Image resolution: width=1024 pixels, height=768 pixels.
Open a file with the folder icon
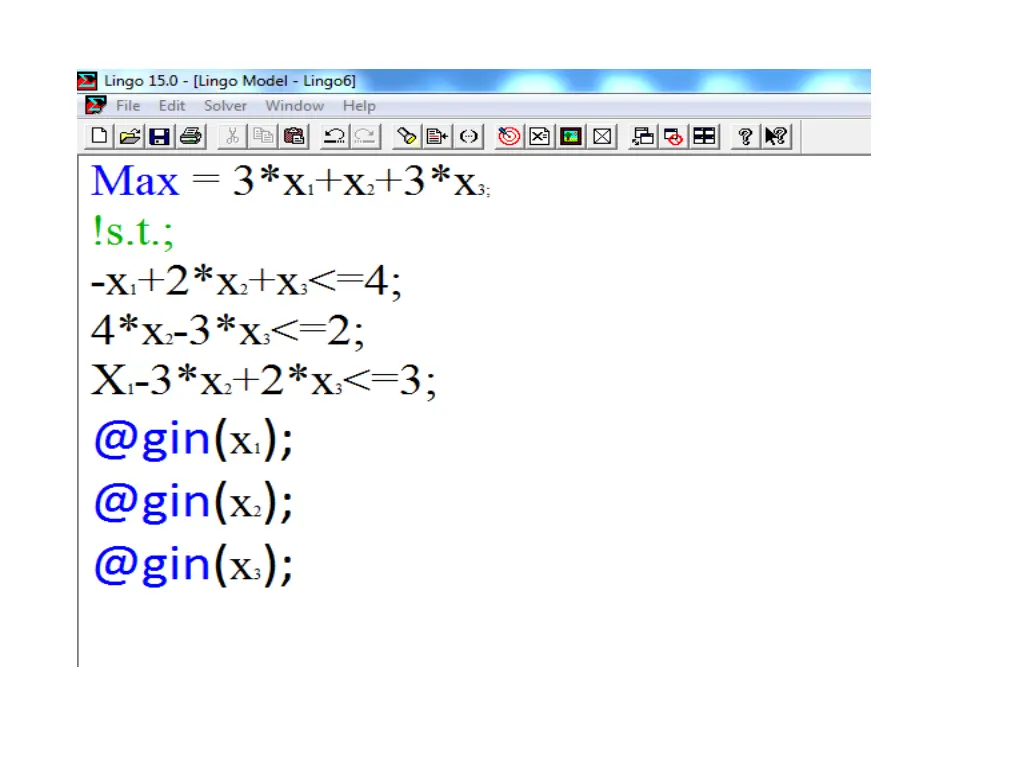(130, 136)
